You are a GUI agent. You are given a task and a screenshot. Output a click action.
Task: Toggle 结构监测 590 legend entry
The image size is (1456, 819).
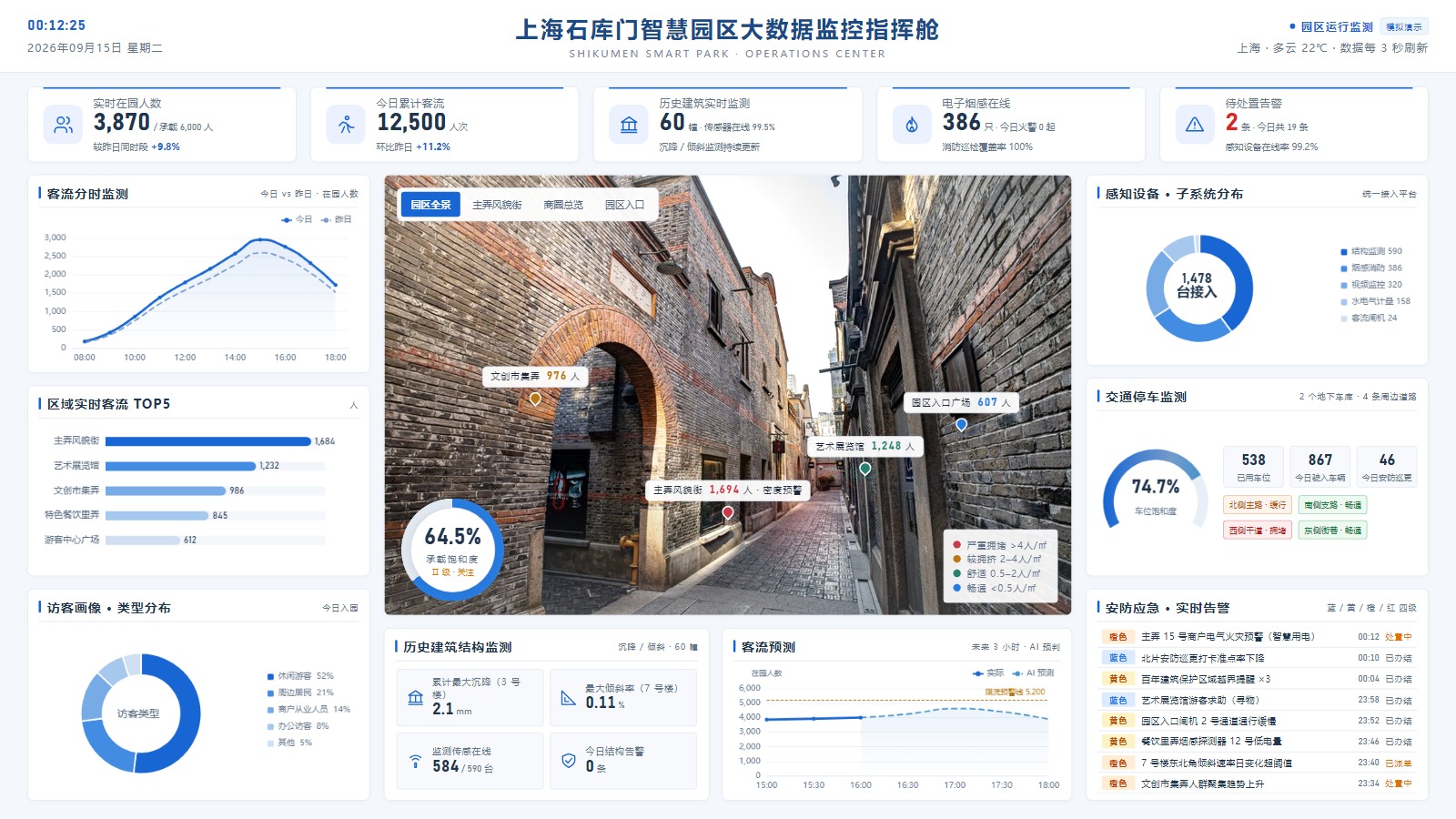[x=1371, y=251]
